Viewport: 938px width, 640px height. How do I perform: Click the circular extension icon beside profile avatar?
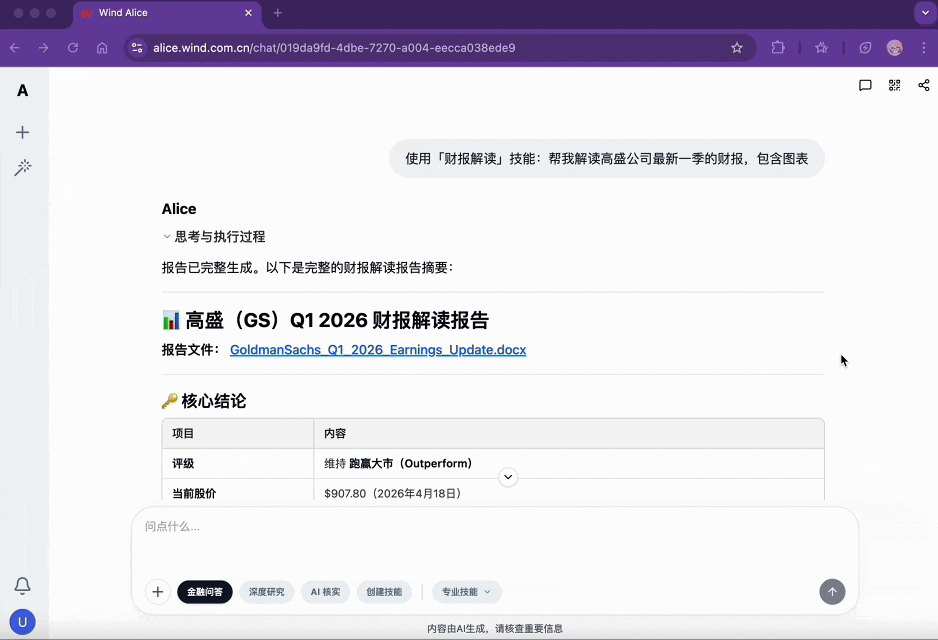(865, 48)
